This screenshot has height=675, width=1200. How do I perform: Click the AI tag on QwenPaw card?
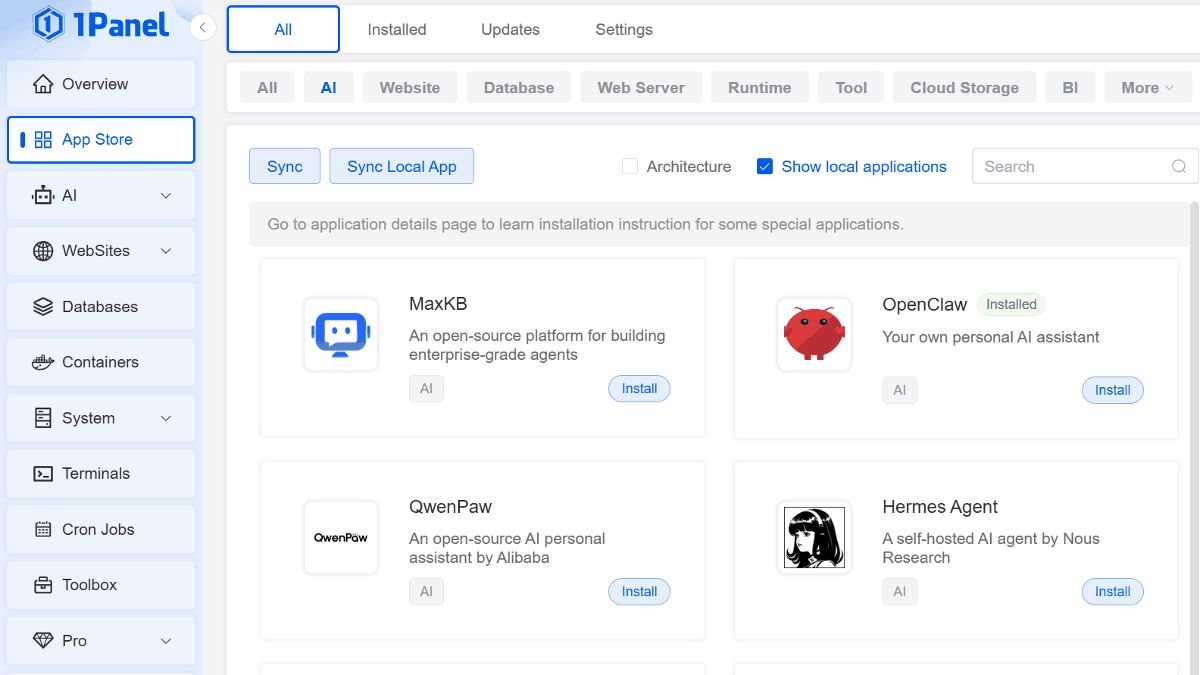tap(426, 591)
